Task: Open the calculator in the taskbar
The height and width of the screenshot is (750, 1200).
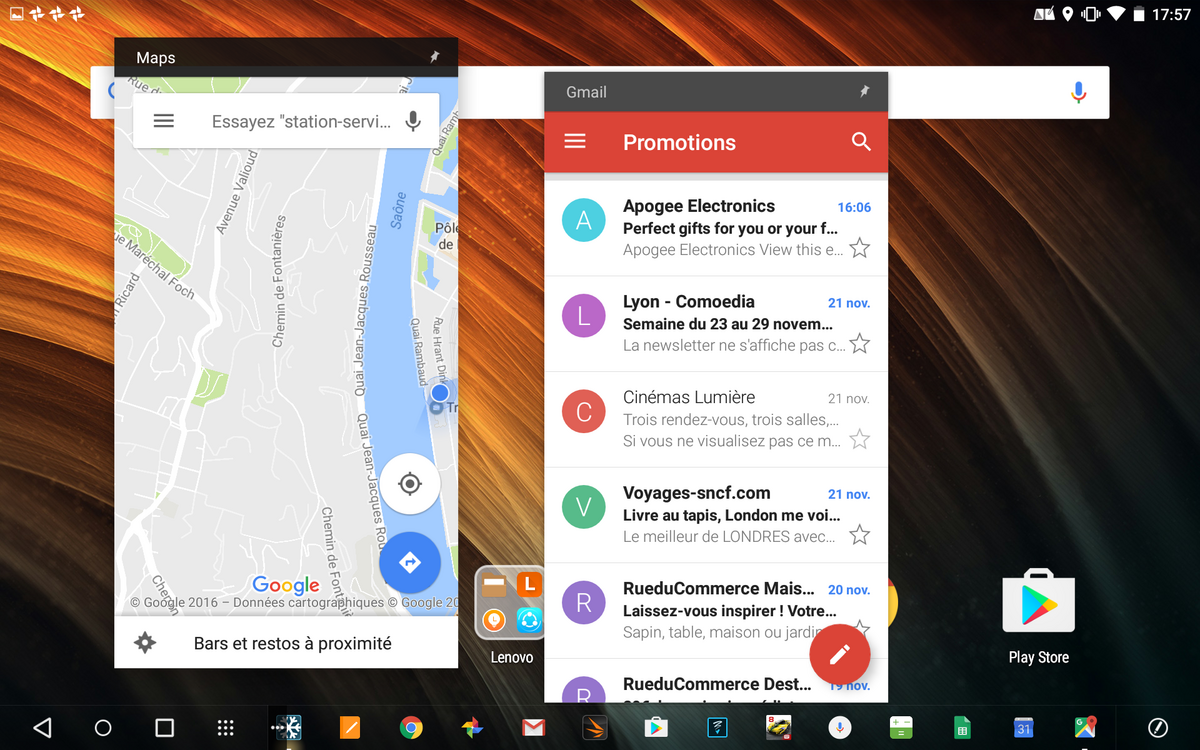Action: pyautogui.click(x=901, y=728)
